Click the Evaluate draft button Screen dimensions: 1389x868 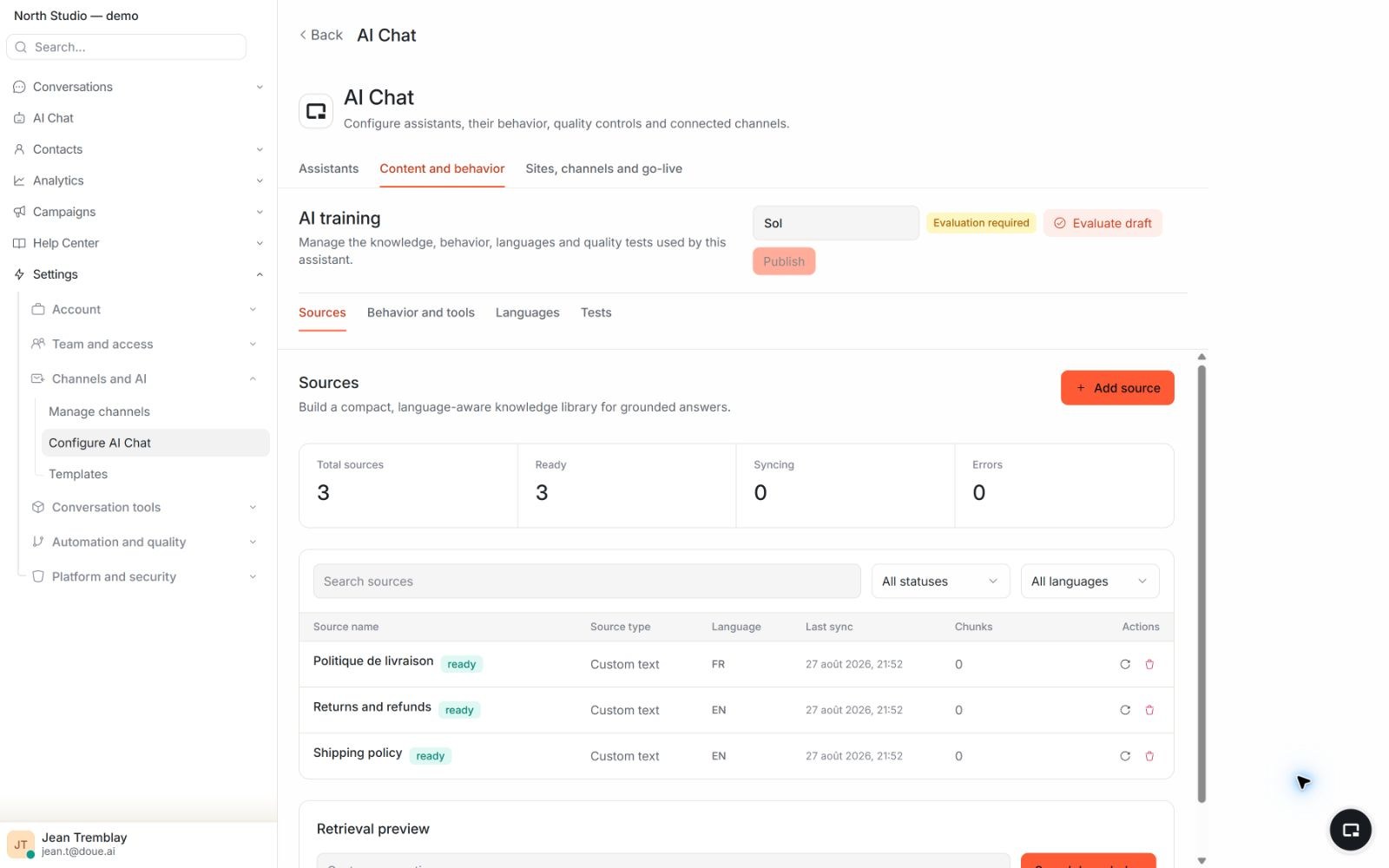pos(1103,223)
